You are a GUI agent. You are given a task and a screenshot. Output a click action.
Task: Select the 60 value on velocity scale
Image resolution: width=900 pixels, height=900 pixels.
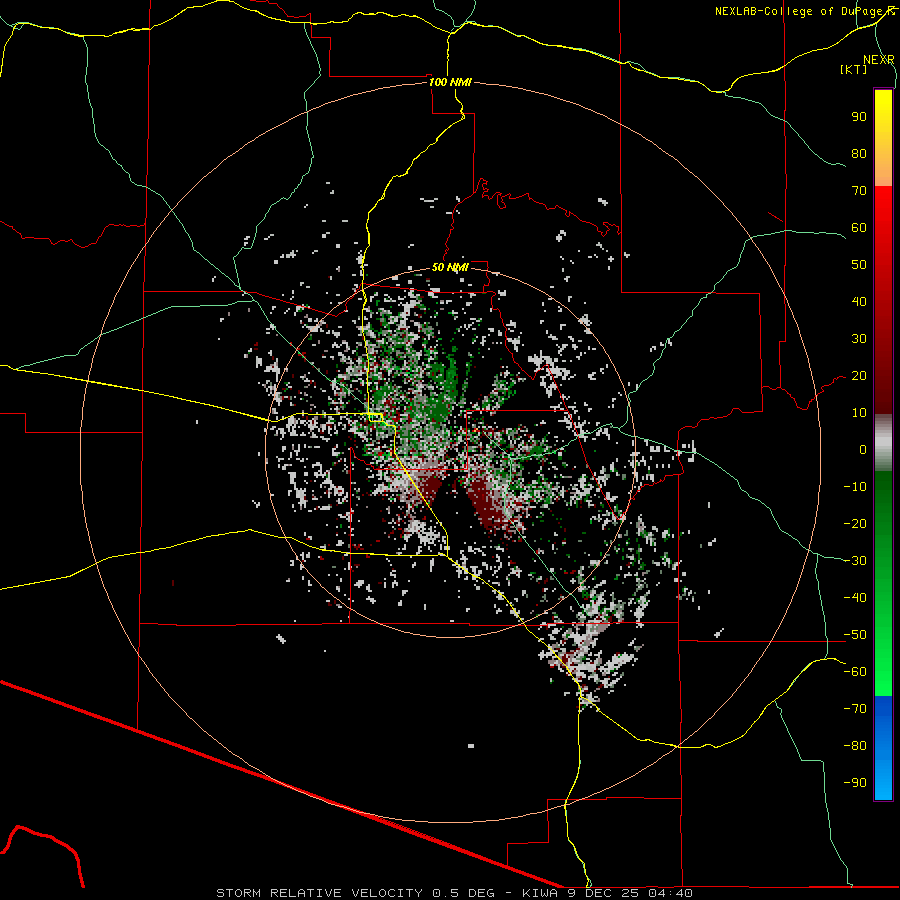pyautogui.click(x=859, y=227)
